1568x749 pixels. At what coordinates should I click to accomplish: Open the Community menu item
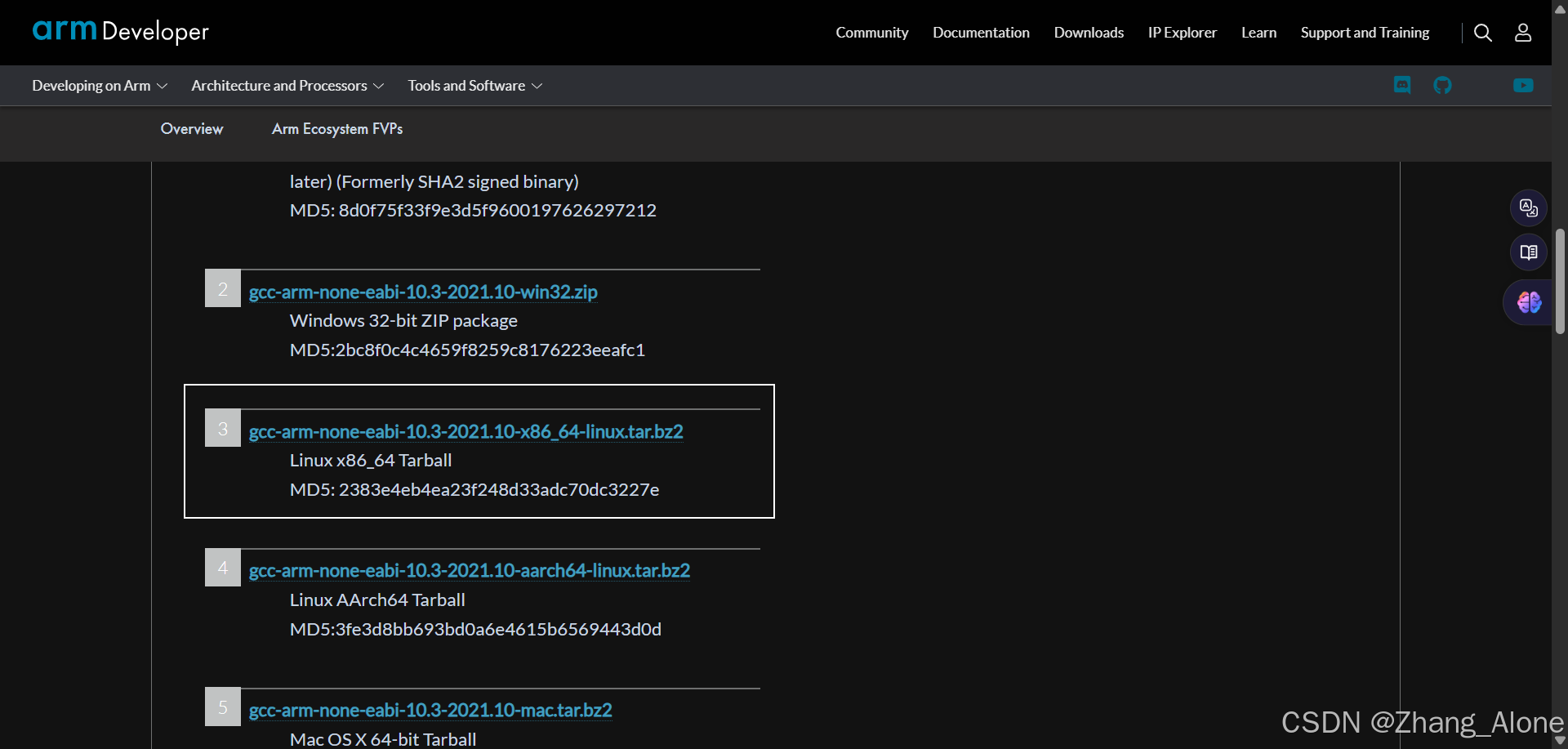(872, 33)
